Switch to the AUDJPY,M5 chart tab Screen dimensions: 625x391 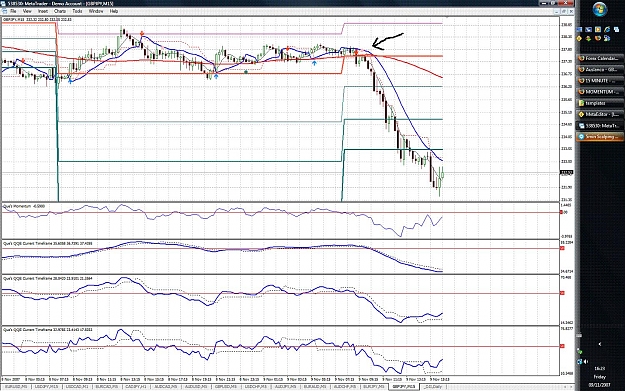point(286,387)
